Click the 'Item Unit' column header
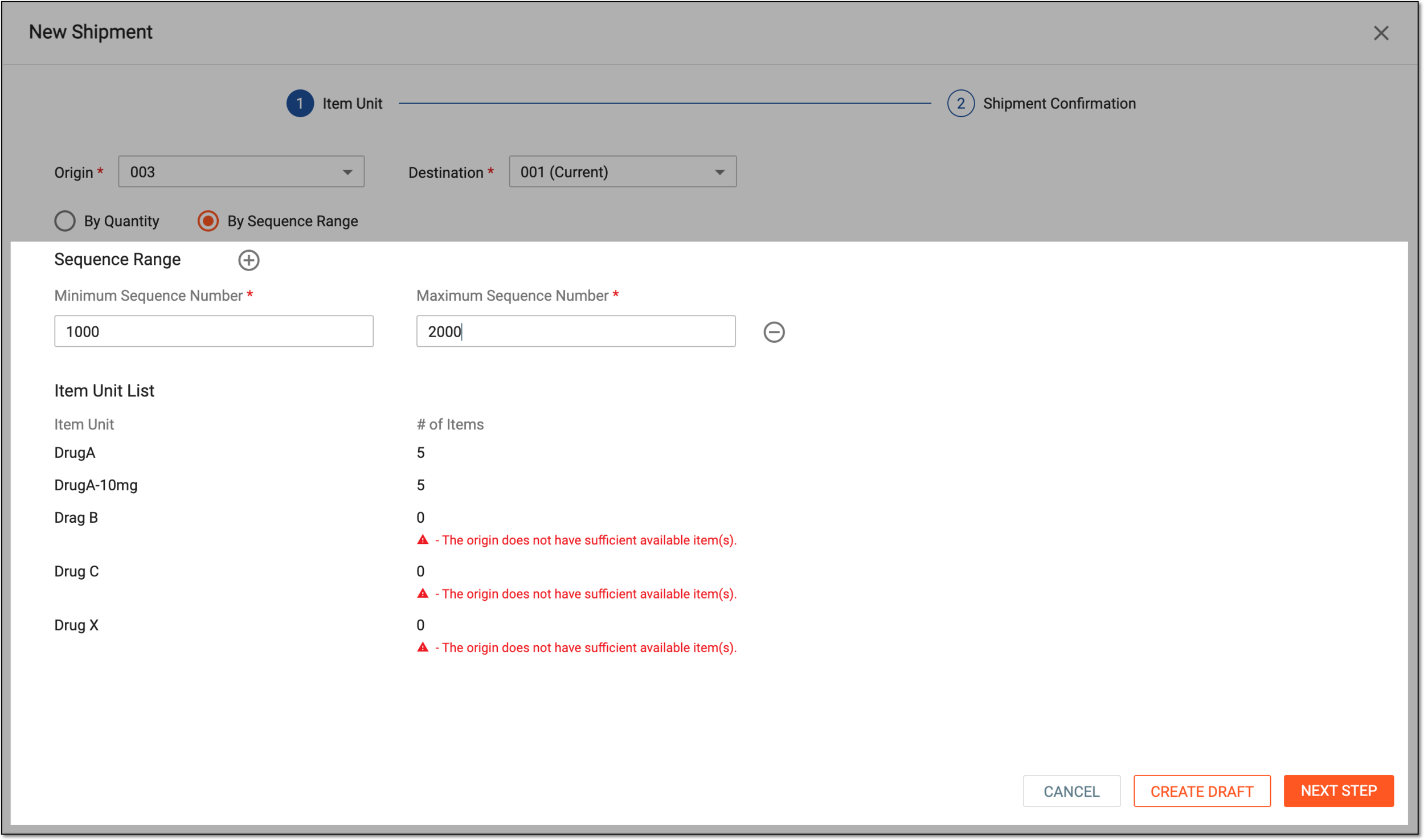The image size is (1424, 840). coord(84,424)
